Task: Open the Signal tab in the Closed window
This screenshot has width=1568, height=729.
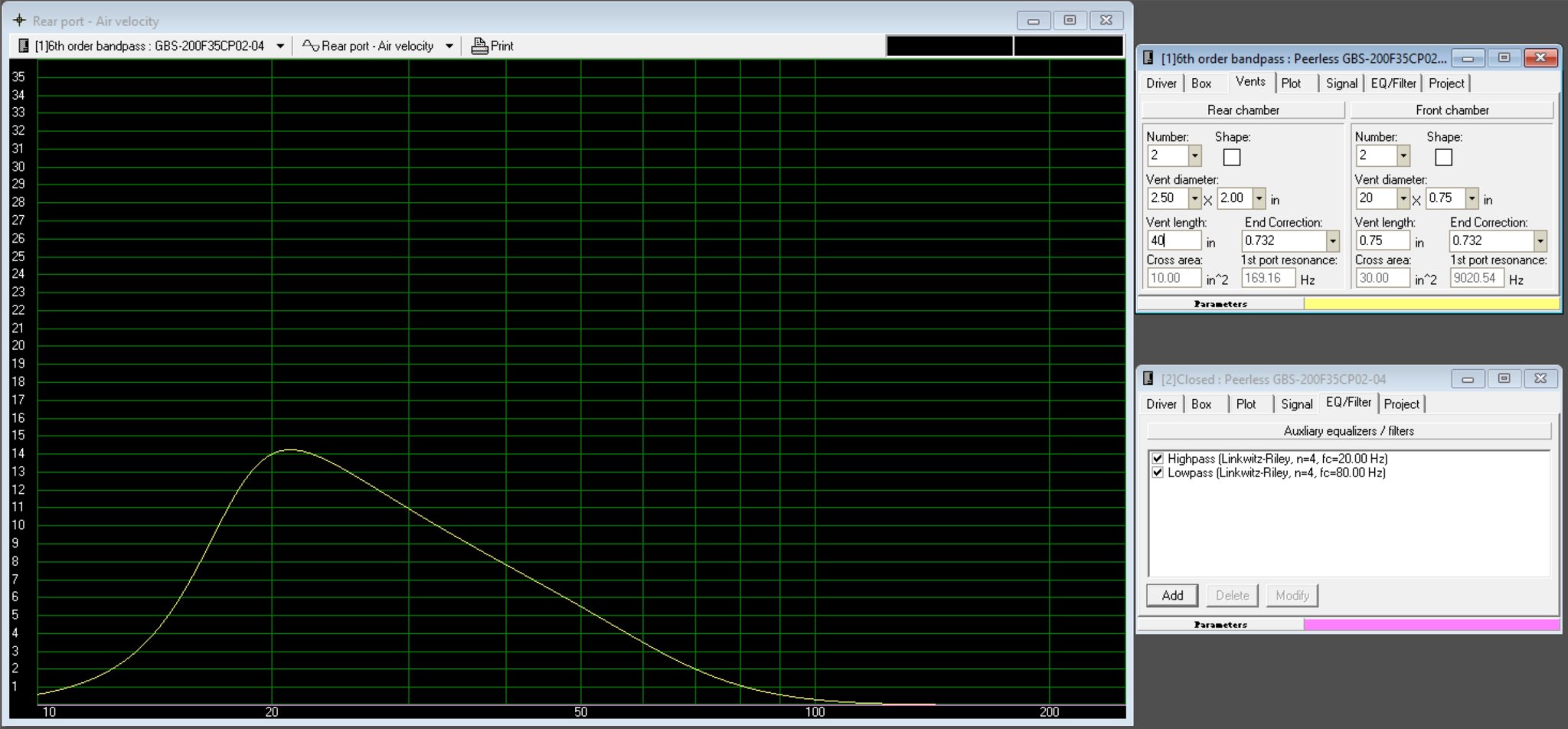Action: pyautogui.click(x=1296, y=404)
